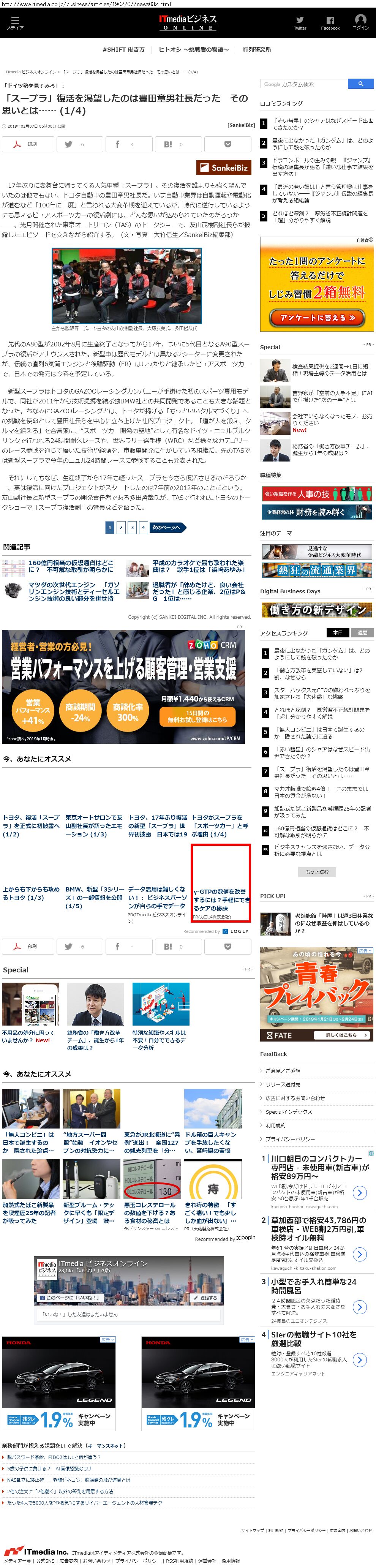The height and width of the screenshot is (1568, 376).
Task: Click the popIn recommendation logo
Action: (x=246, y=1238)
